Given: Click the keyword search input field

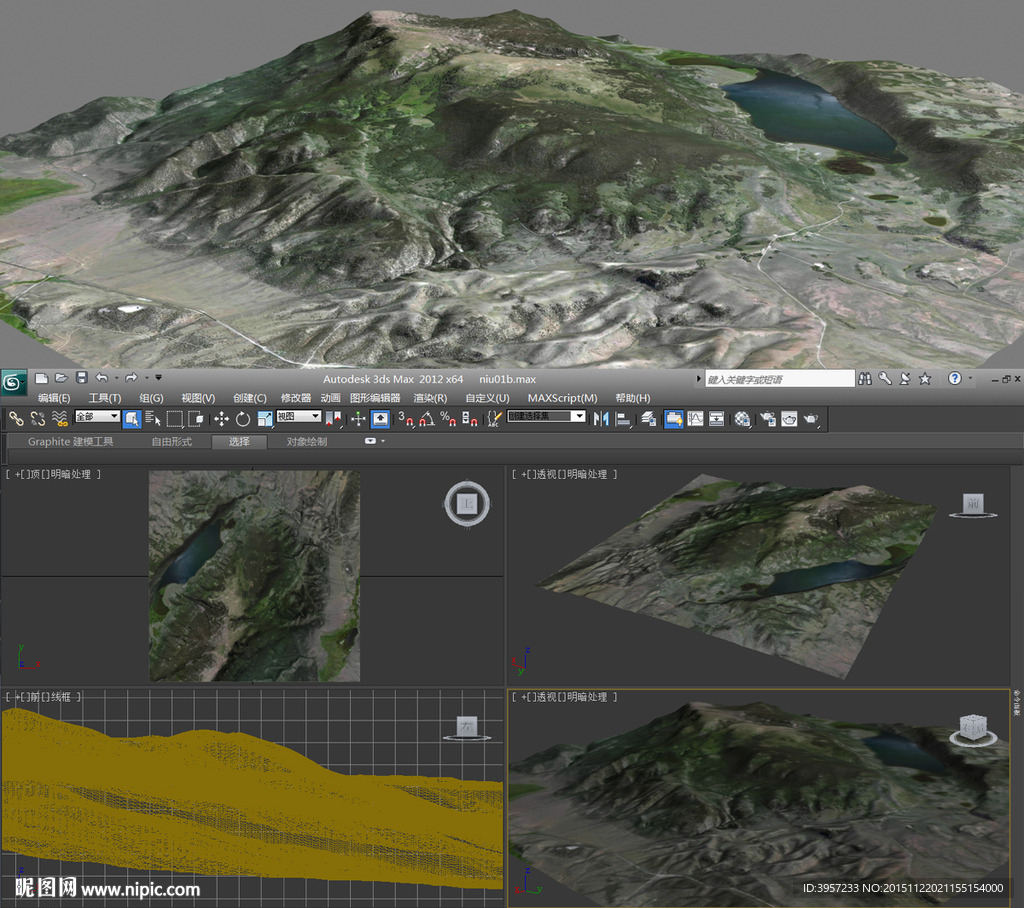Looking at the screenshot, I should tap(780, 379).
